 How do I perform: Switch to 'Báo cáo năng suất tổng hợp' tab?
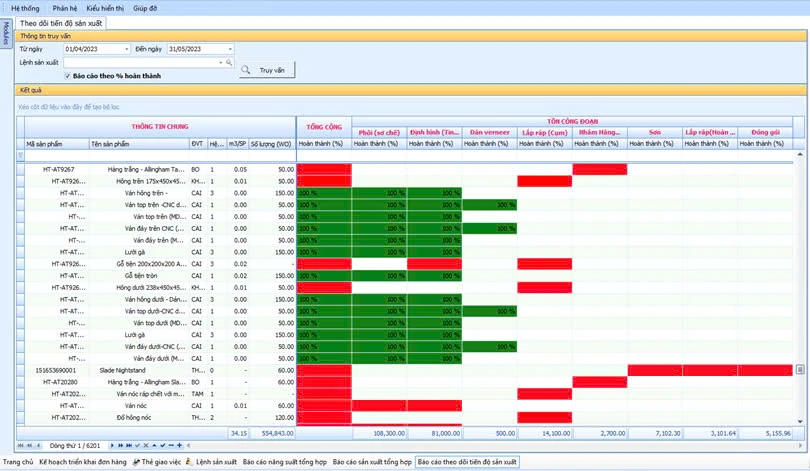(285, 462)
